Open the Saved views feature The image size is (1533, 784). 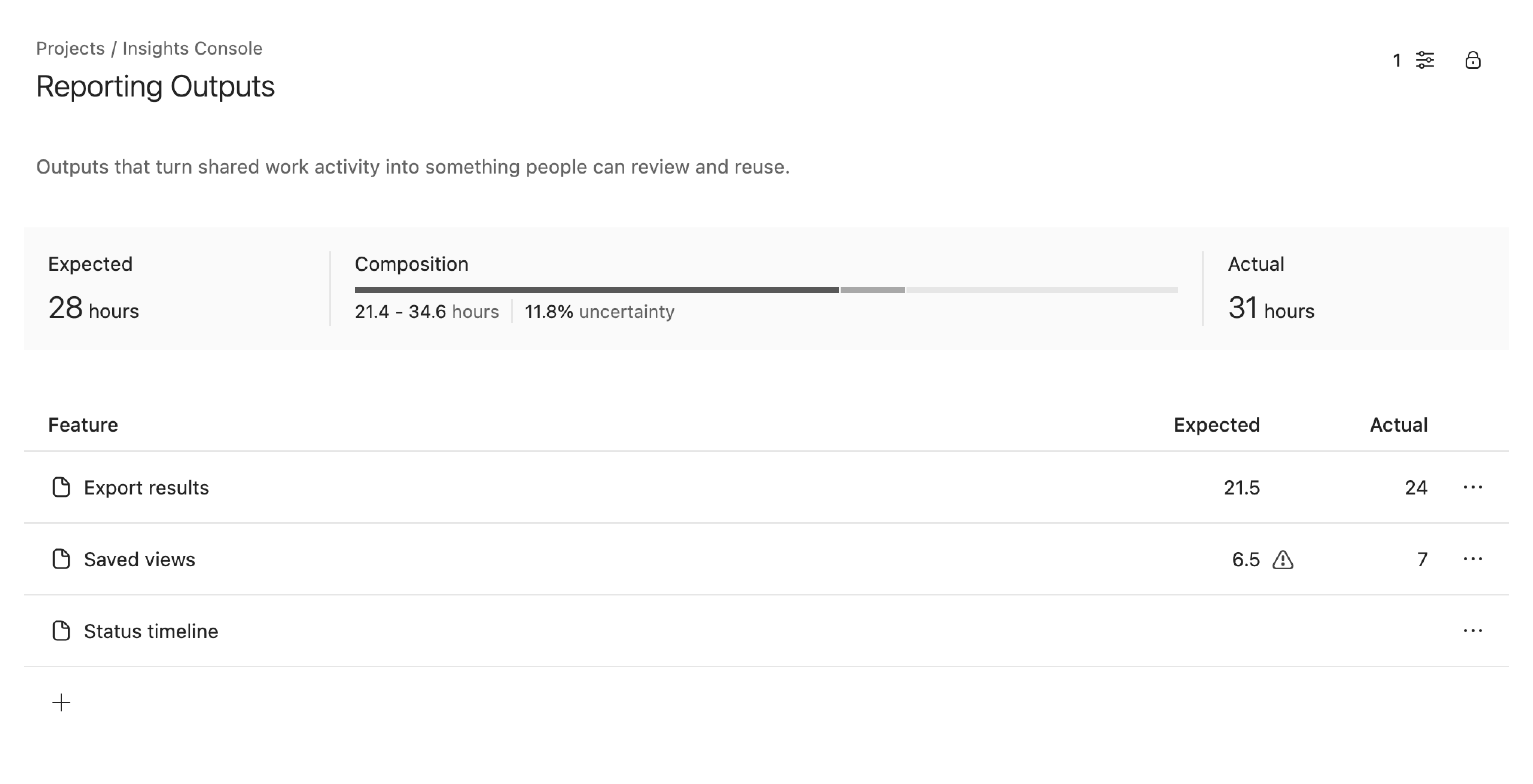(x=139, y=560)
